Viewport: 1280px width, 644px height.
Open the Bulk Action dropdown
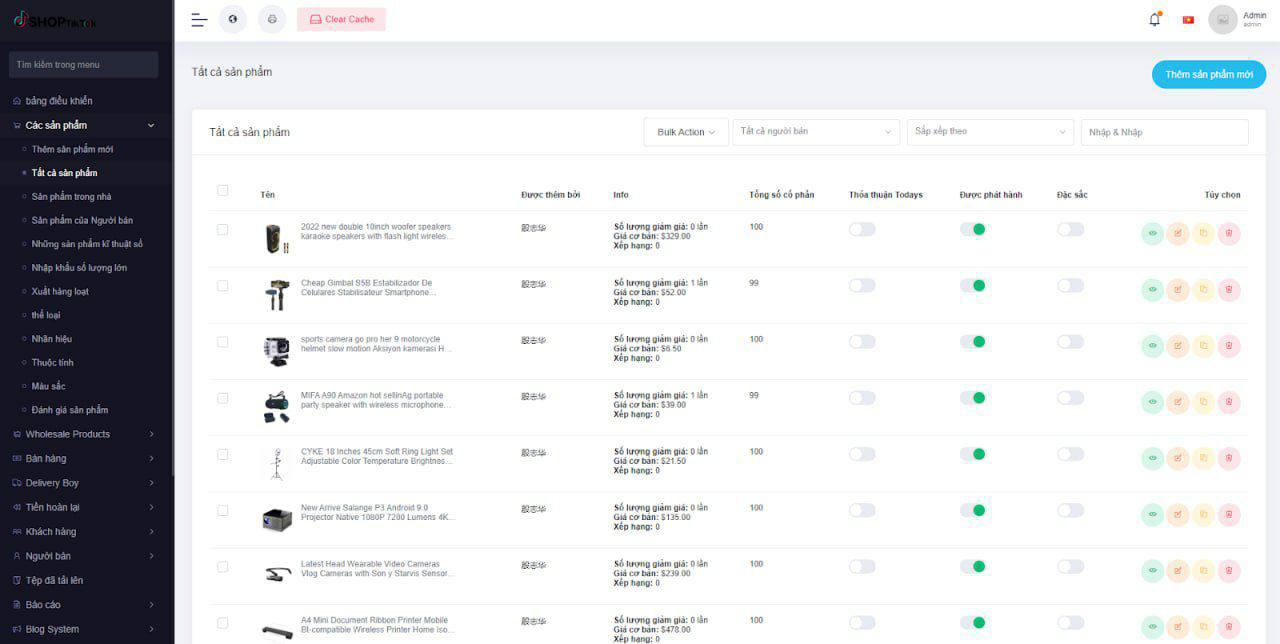[686, 132]
